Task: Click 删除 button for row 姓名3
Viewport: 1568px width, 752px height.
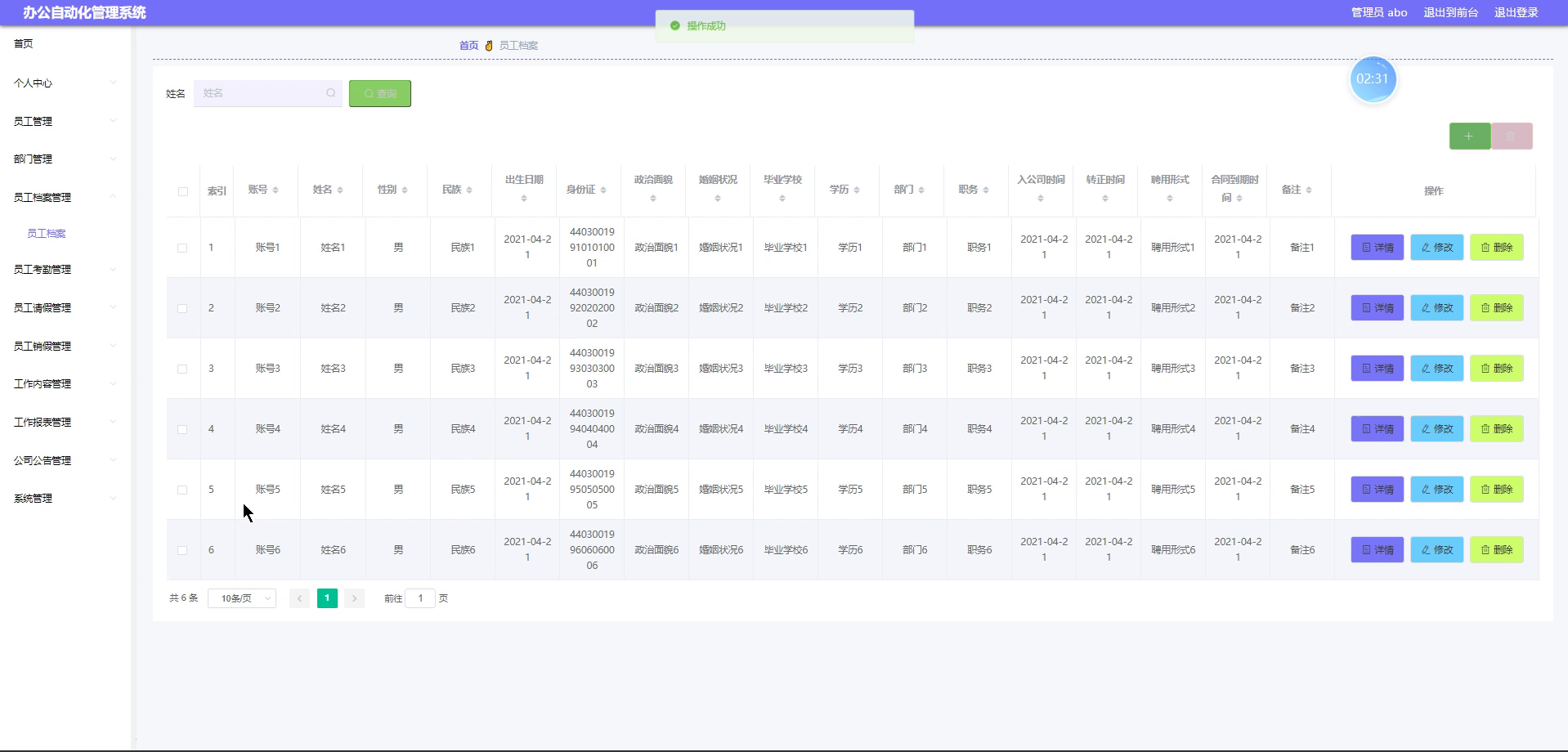Action: pos(1497,369)
